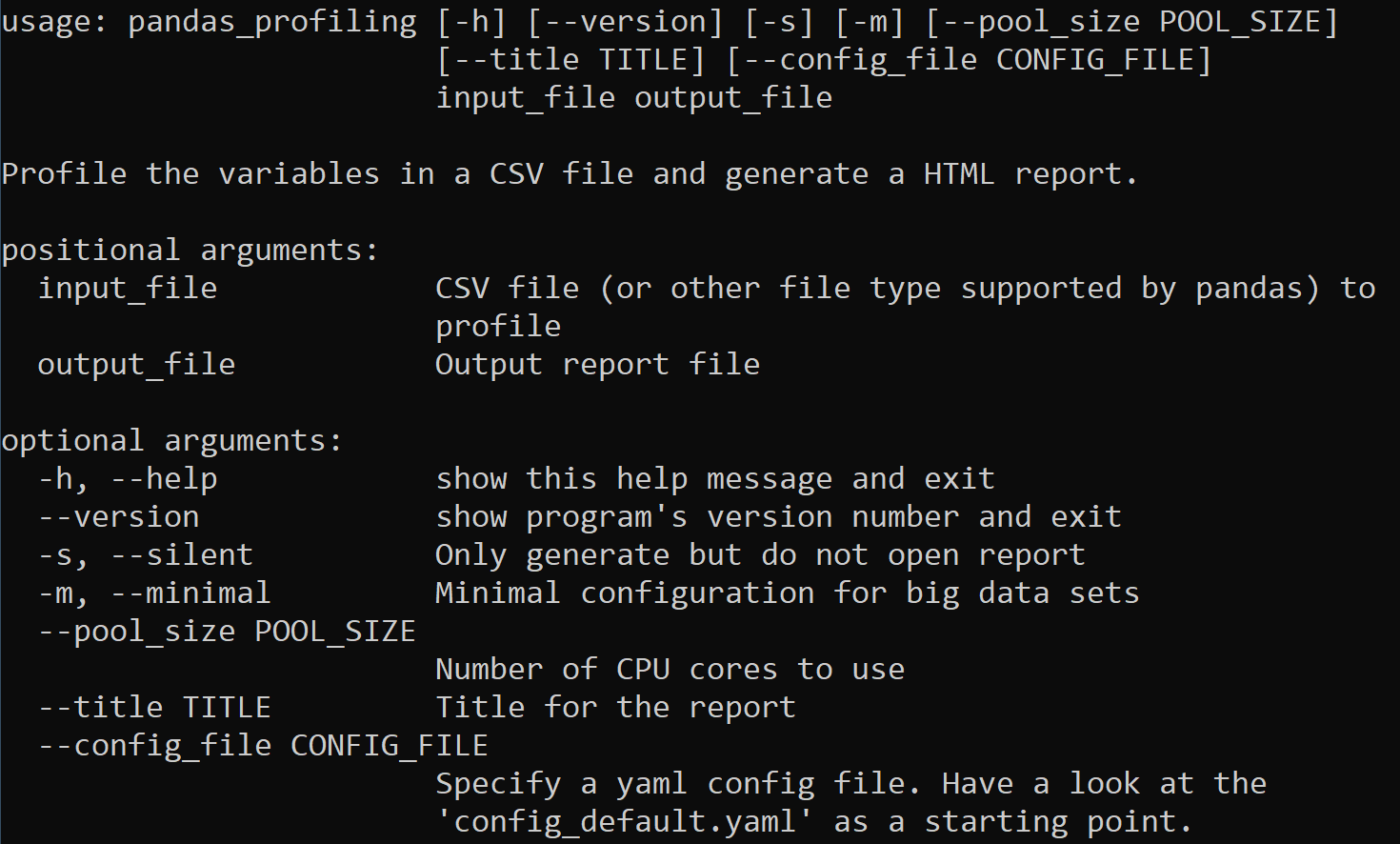Click the '--version' option in arguments list
This screenshot has width=1400, height=844.
119,517
